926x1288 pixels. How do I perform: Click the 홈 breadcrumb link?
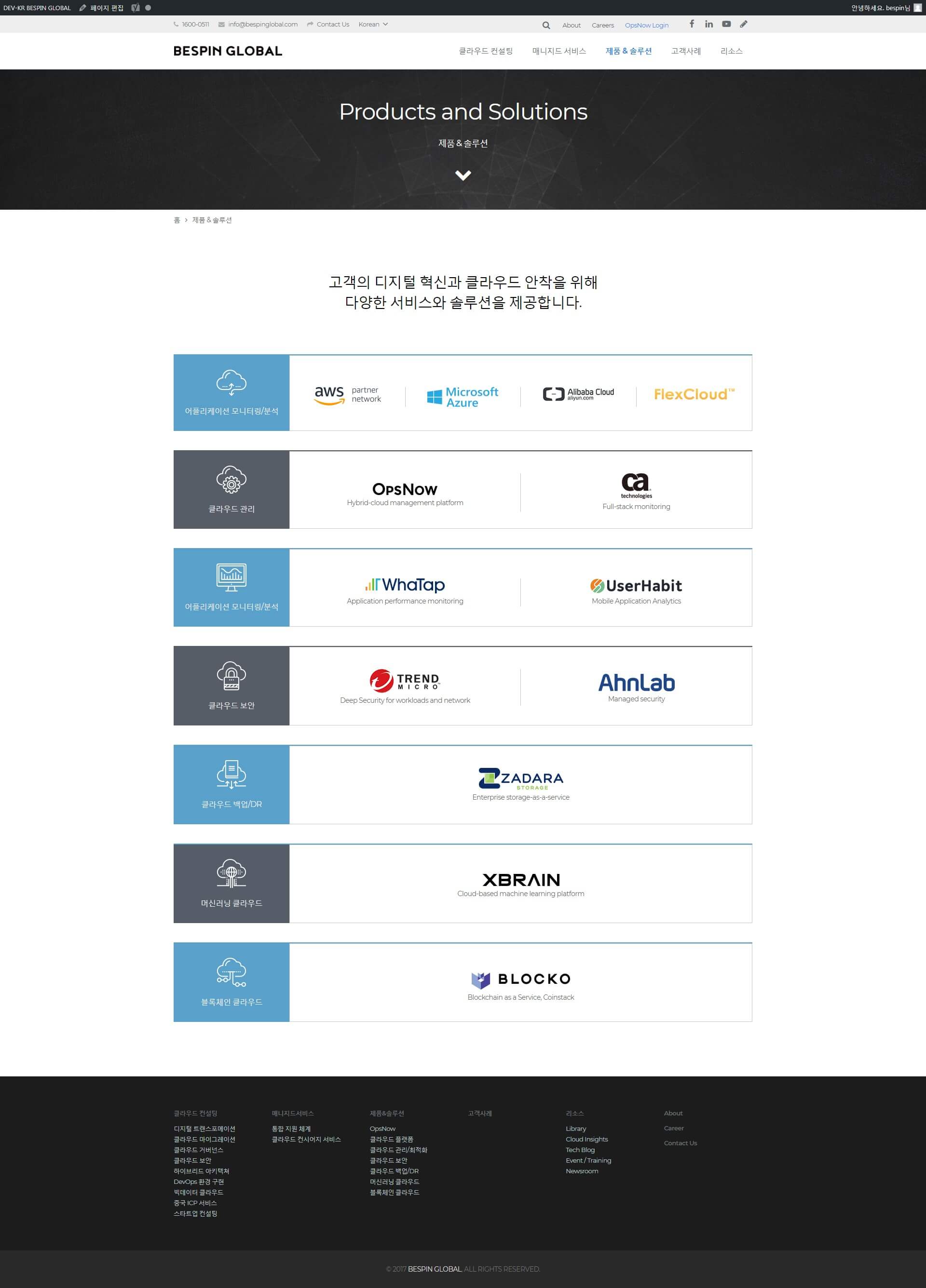[177, 220]
